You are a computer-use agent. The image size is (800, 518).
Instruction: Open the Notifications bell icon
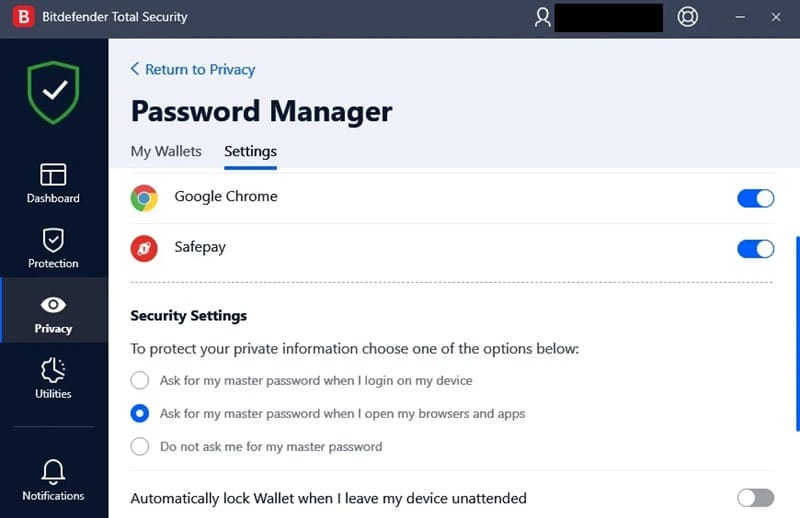pyautogui.click(x=53, y=471)
